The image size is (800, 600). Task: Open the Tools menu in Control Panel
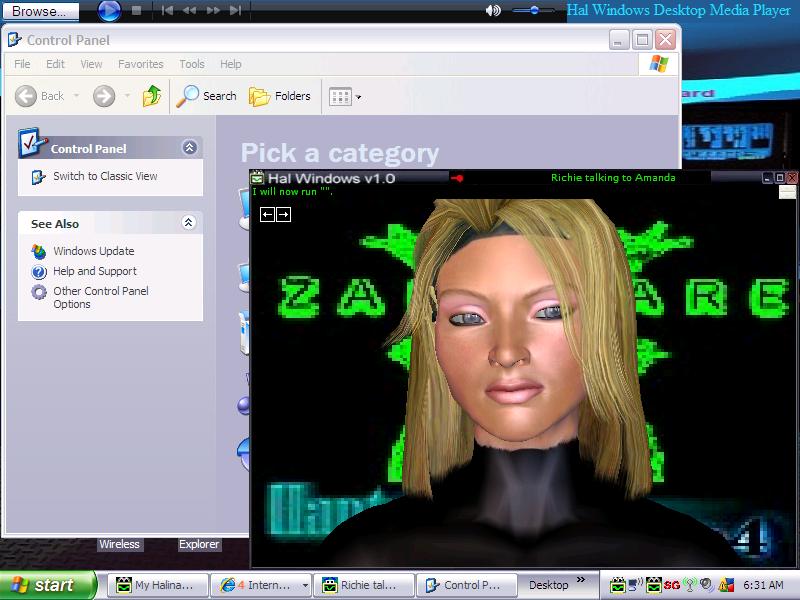[192, 64]
